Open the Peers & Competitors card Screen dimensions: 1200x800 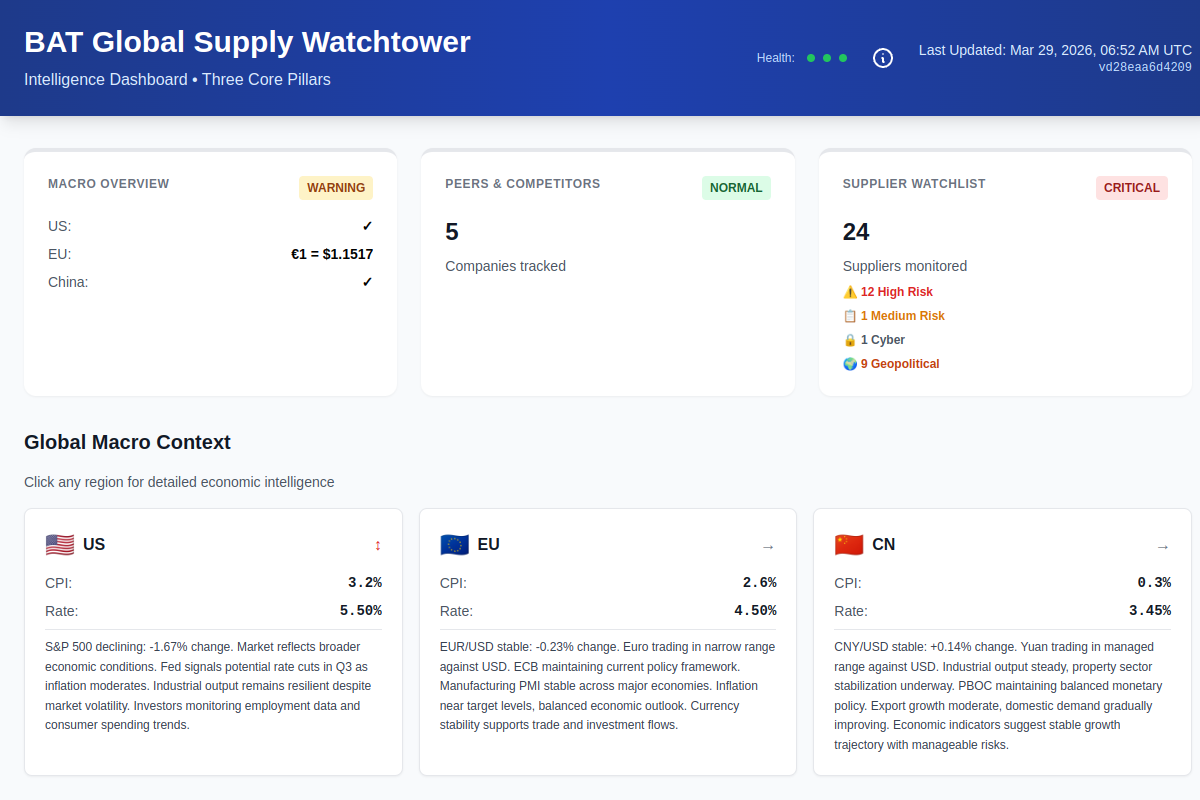pyautogui.click(x=523, y=184)
